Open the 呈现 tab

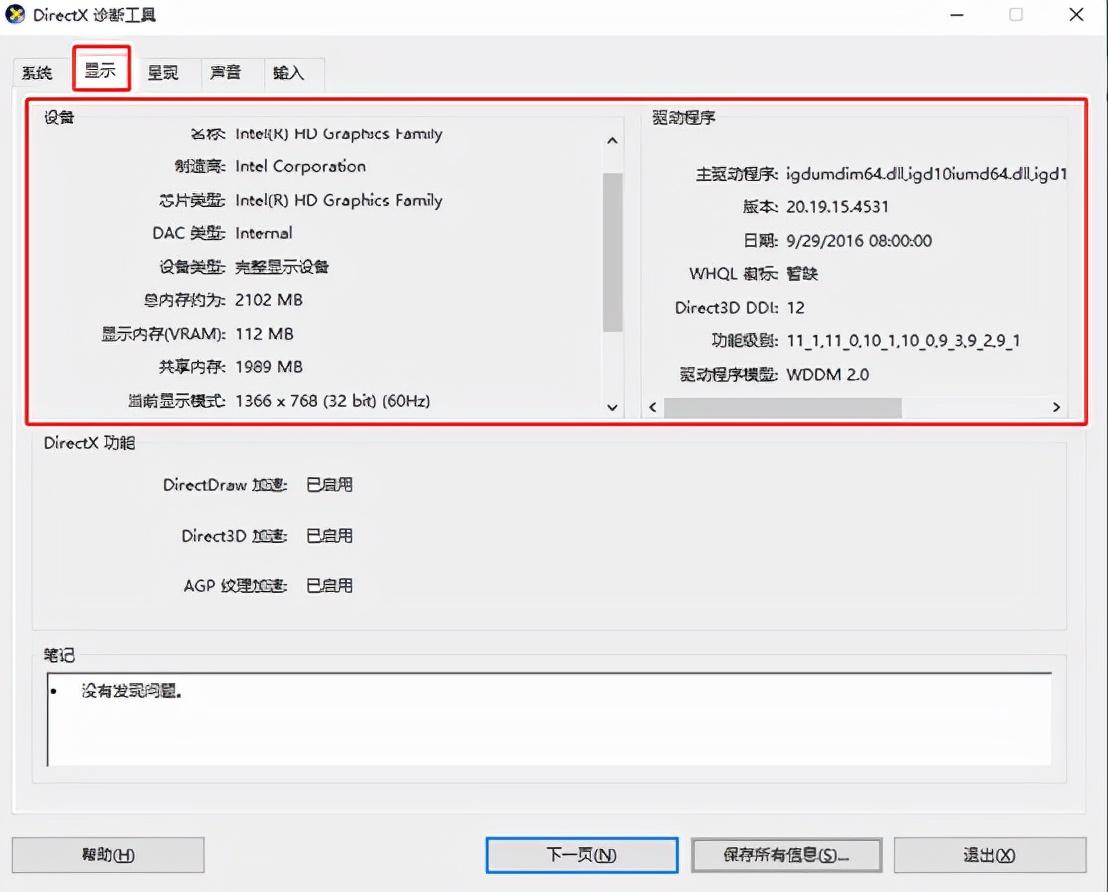163,72
